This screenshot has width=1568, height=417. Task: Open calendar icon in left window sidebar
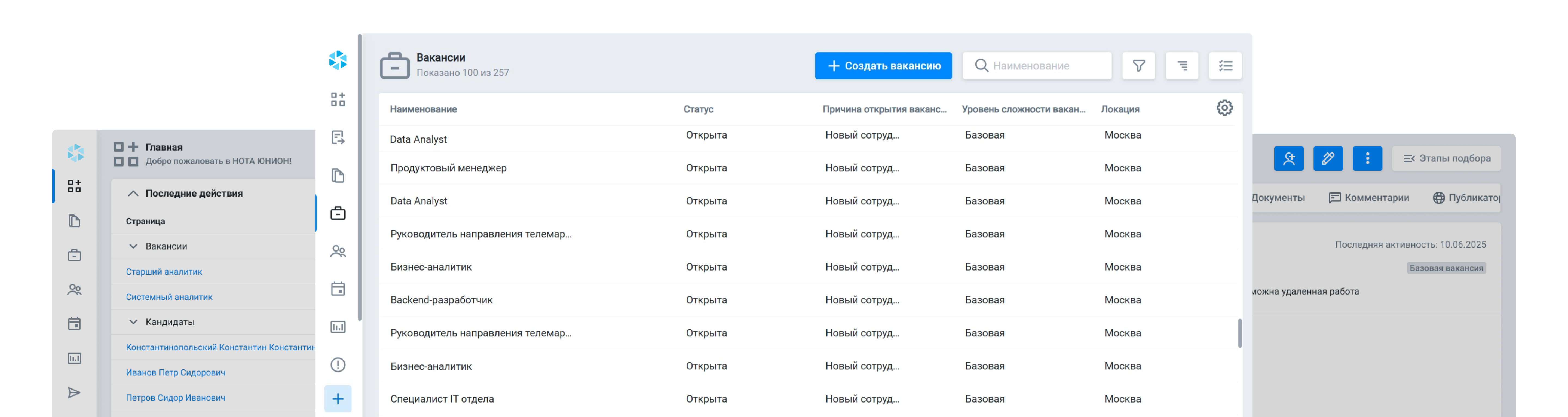(x=74, y=323)
